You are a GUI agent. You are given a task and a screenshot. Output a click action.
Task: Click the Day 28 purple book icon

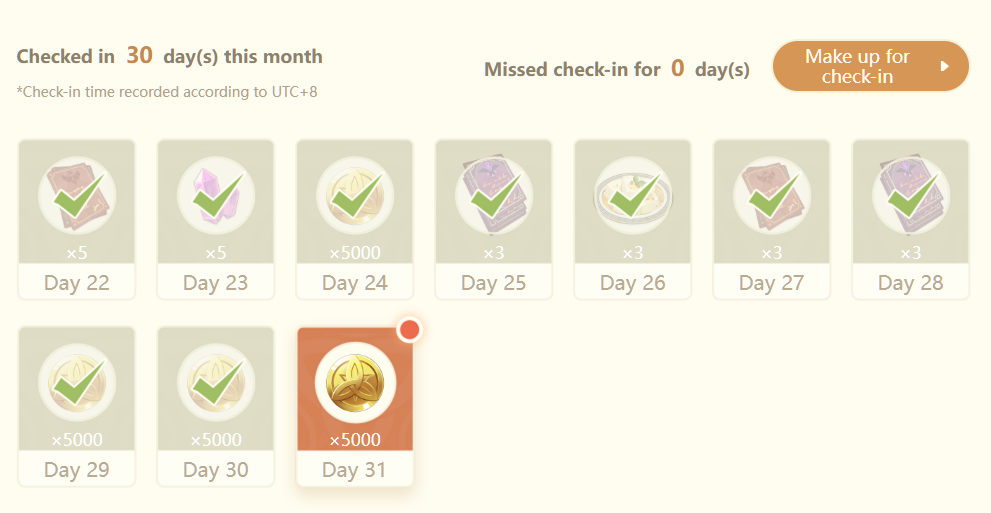(911, 196)
